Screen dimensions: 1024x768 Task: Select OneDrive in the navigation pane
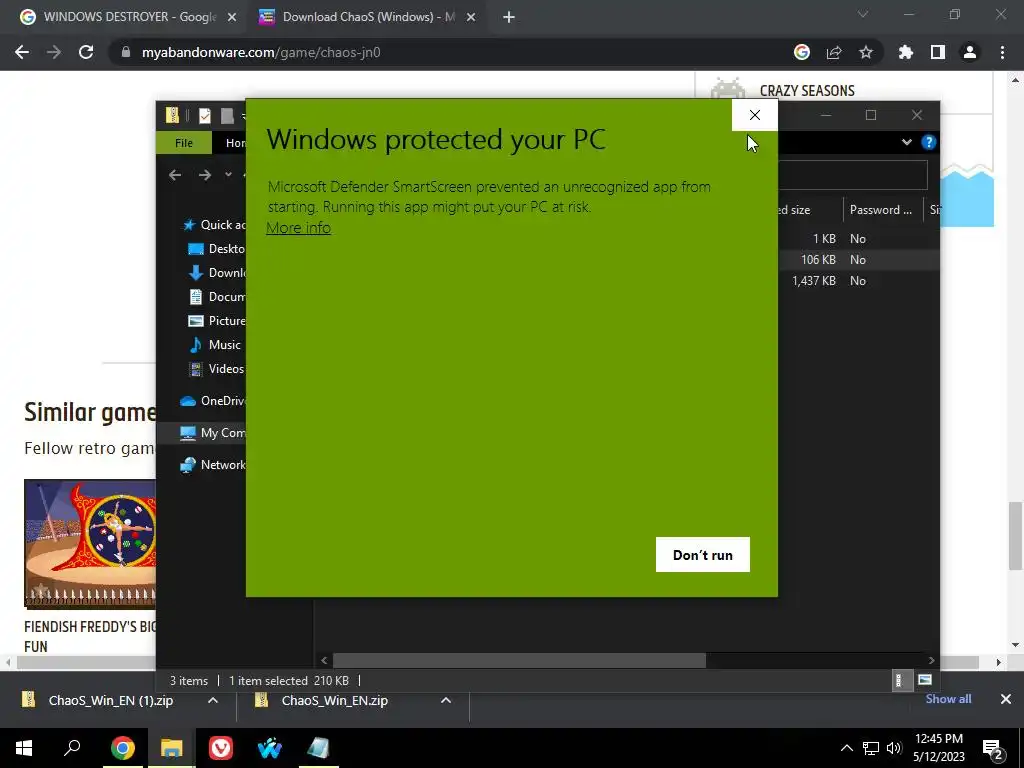coord(212,401)
